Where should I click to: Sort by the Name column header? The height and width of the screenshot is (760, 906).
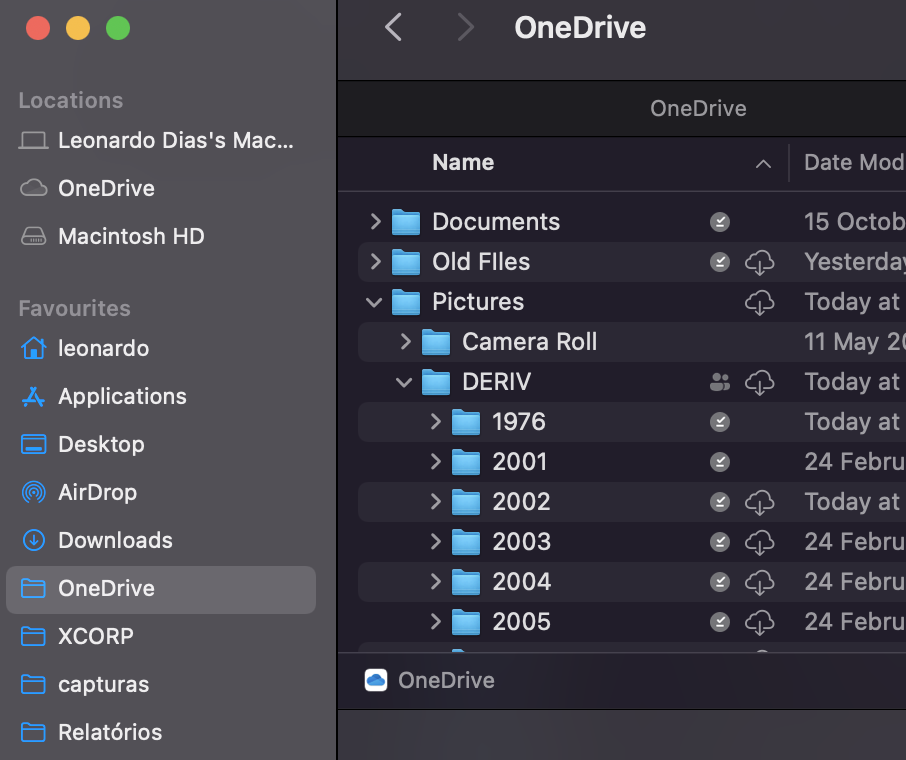pyautogui.click(x=463, y=163)
